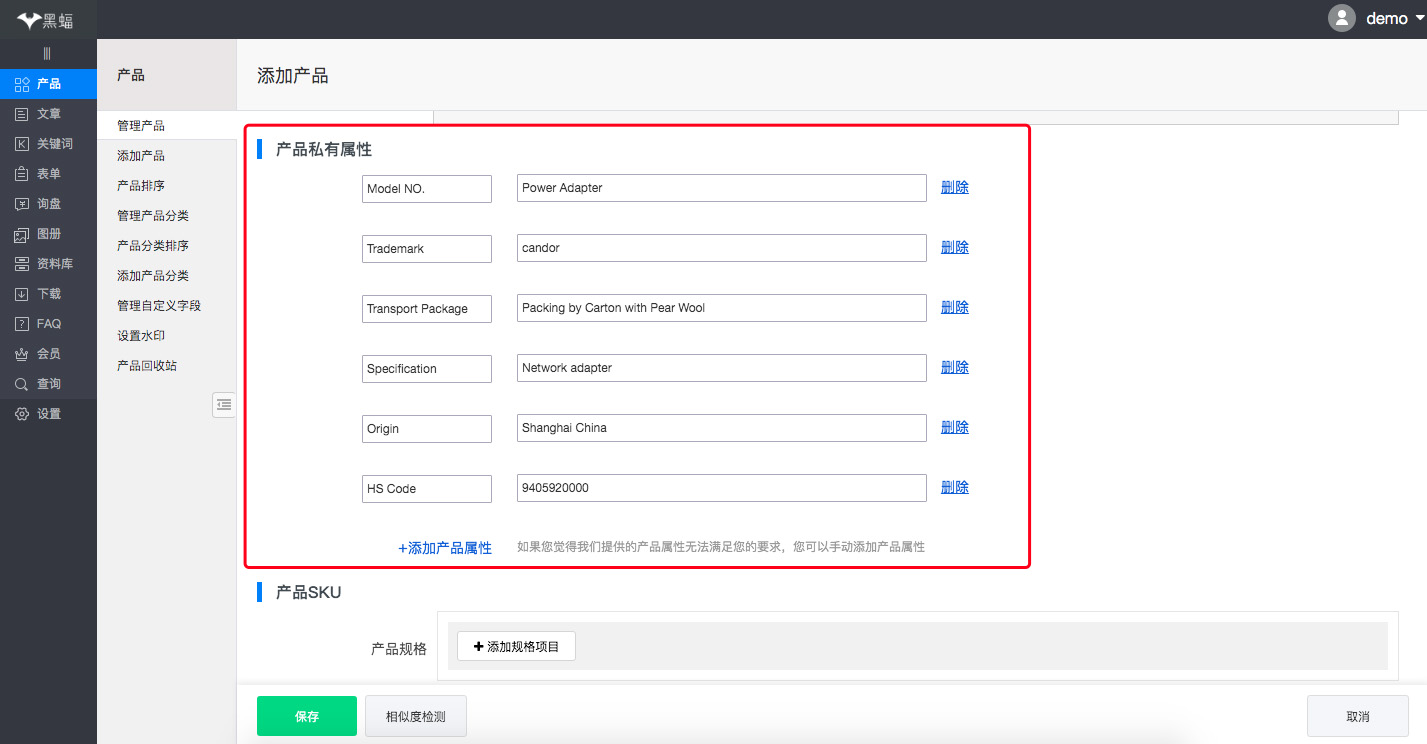Collapse the main sidebar with top handle
1427x744 pixels.
(x=47, y=53)
